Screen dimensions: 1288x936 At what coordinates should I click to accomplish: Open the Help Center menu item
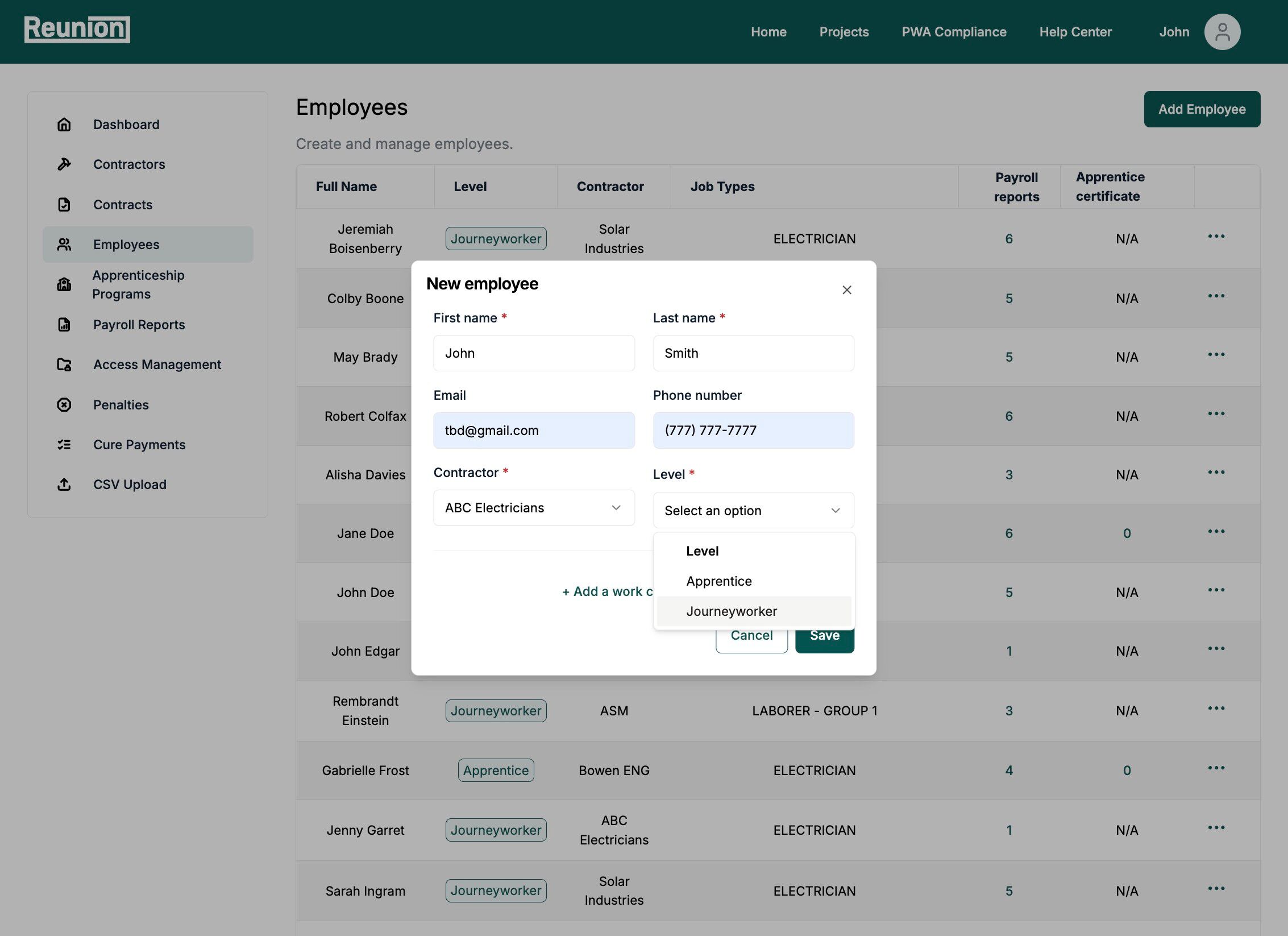(1075, 31)
